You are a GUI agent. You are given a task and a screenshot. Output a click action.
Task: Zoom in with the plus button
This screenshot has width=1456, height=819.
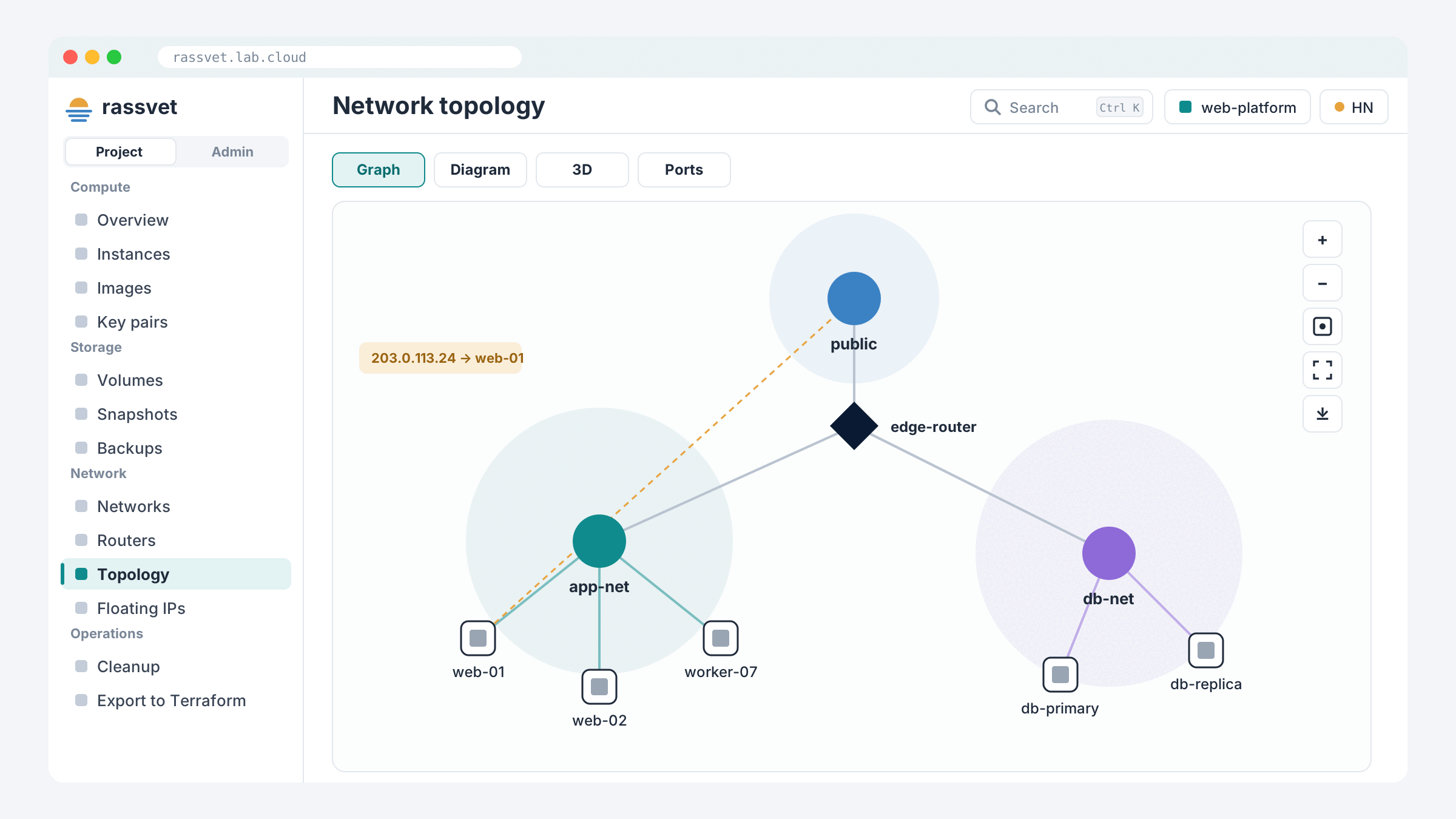pyautogui.click(x=1322, y=240)
